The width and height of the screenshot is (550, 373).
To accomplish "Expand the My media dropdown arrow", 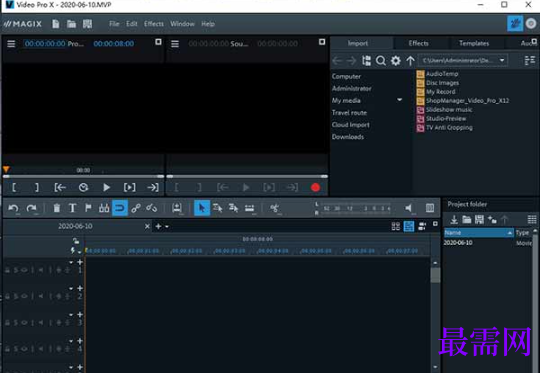I will point(399,100).
